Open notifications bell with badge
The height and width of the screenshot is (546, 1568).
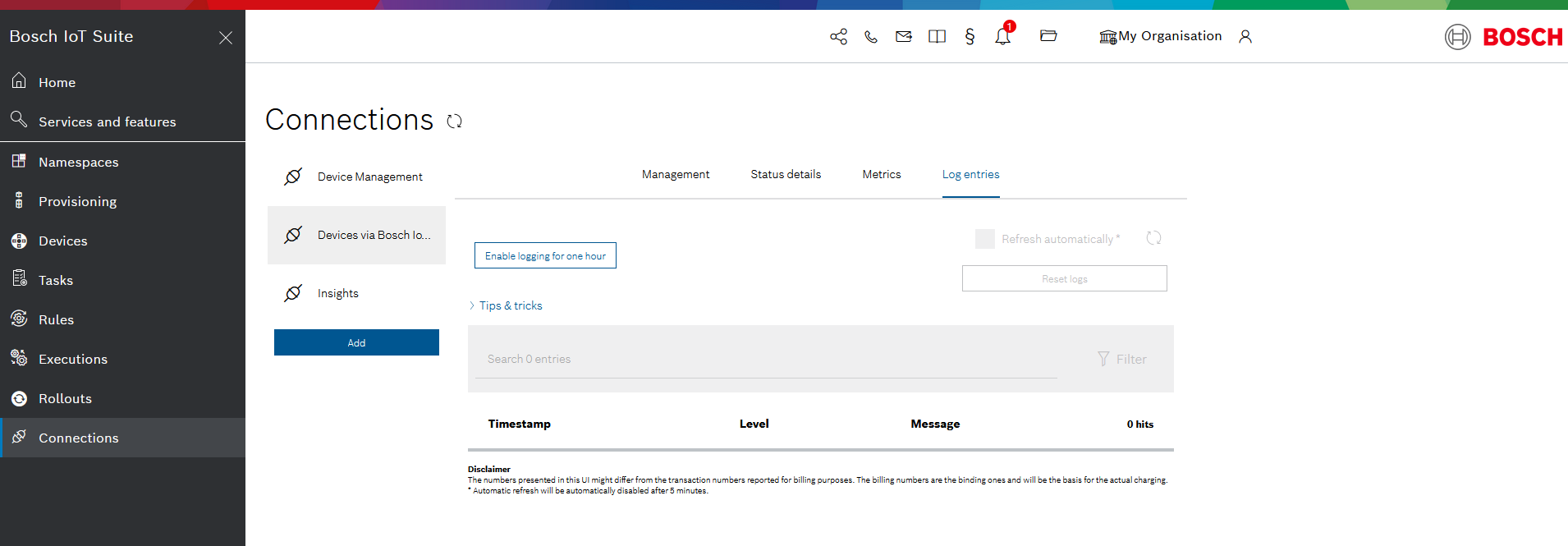coord(1003,35)
